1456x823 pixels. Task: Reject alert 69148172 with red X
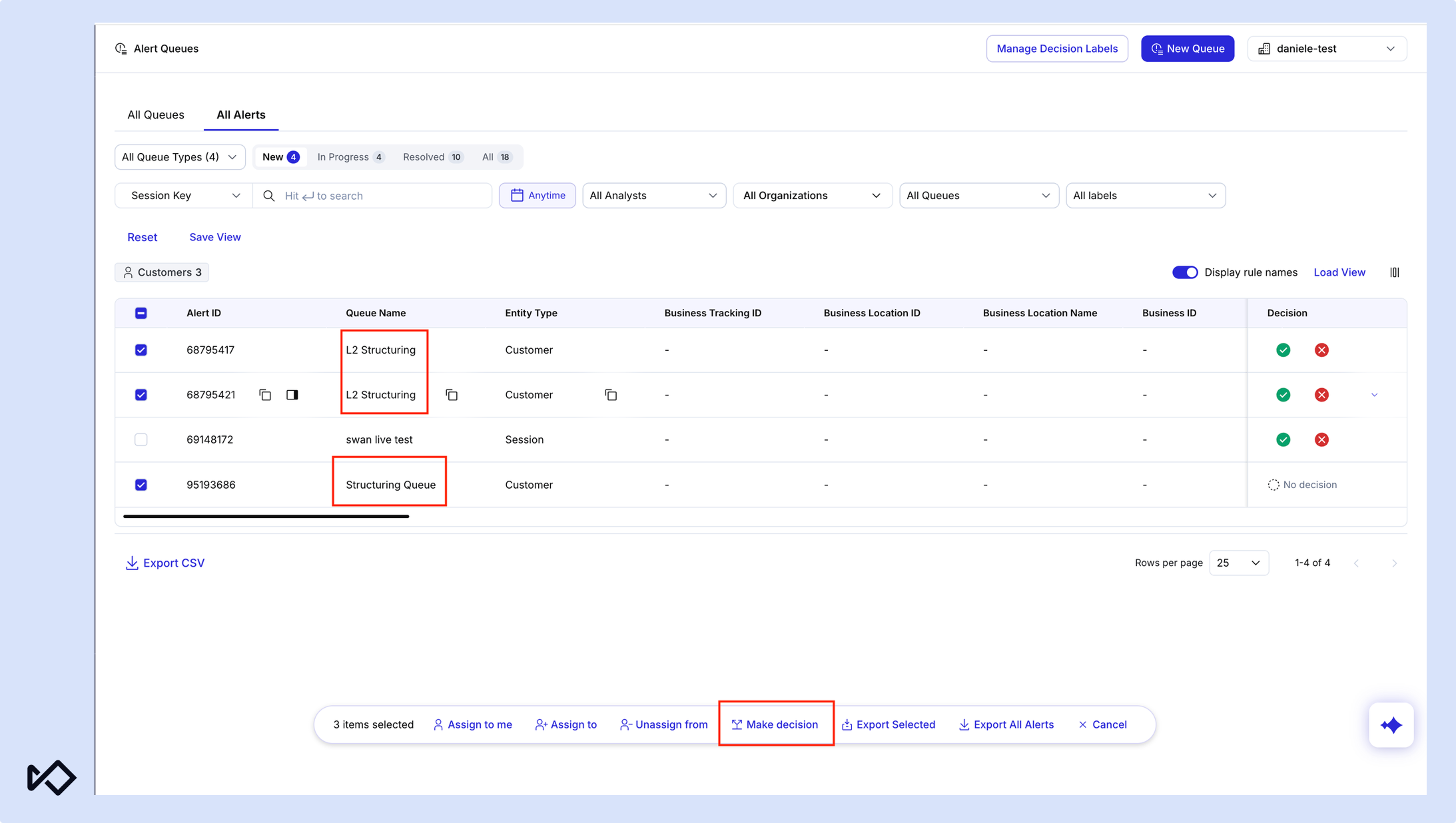pyautogui.click(x=1321, y=439)
